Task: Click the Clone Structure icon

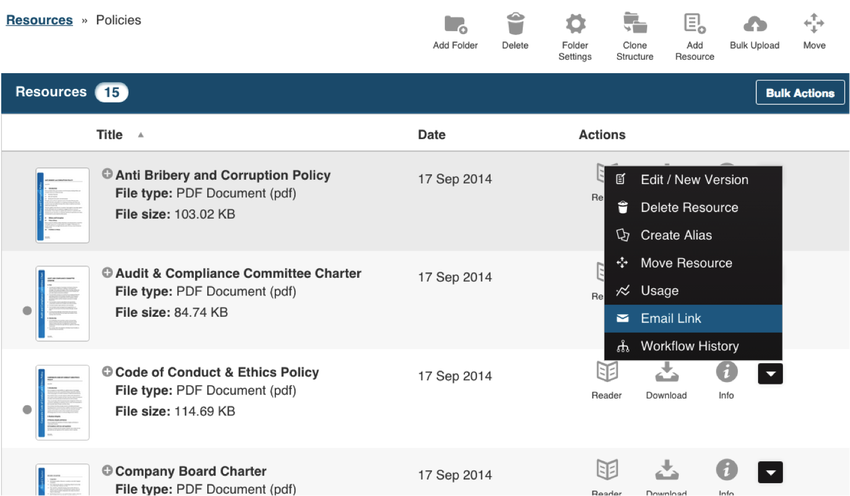Action: [x=634, y=24]
